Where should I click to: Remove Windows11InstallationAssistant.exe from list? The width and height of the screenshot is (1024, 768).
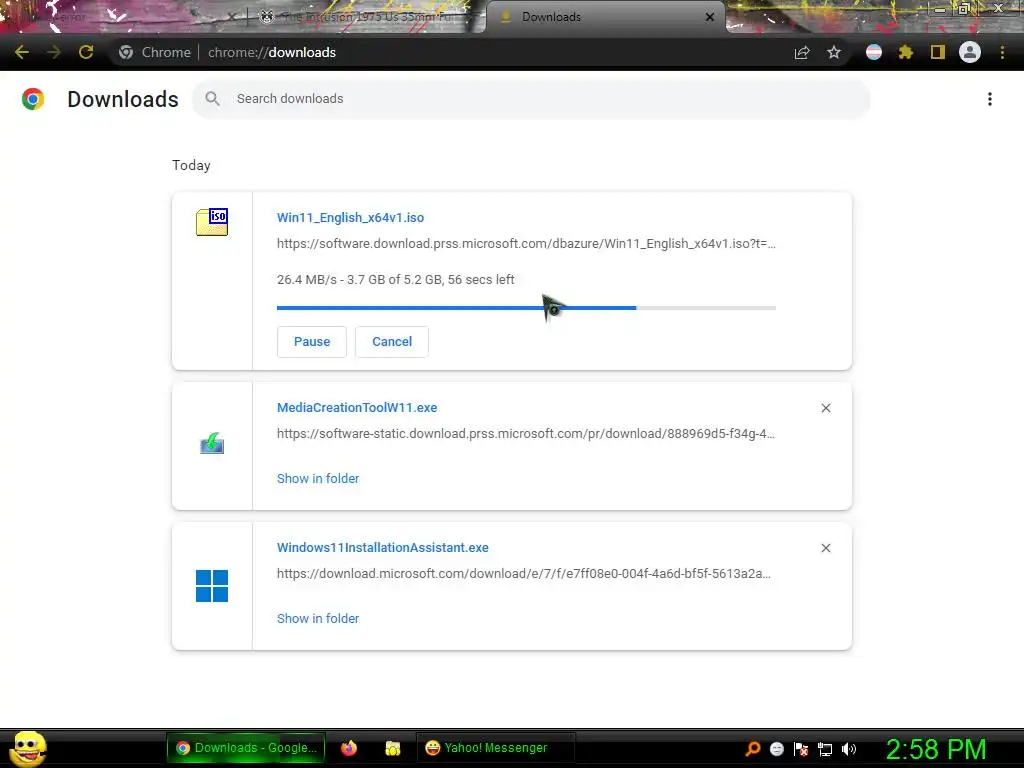tap(826, 548)
